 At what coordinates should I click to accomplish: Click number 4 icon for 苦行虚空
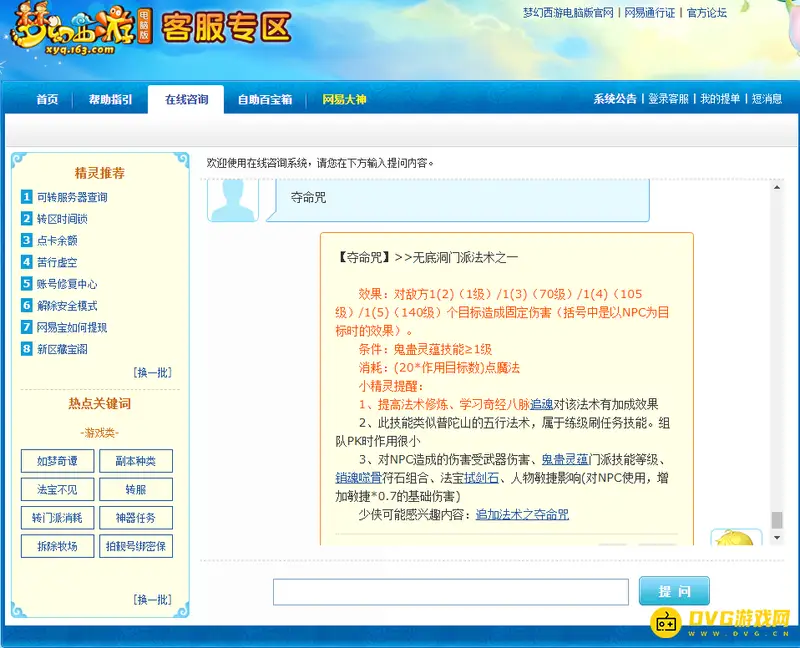(x=27, y=262)
